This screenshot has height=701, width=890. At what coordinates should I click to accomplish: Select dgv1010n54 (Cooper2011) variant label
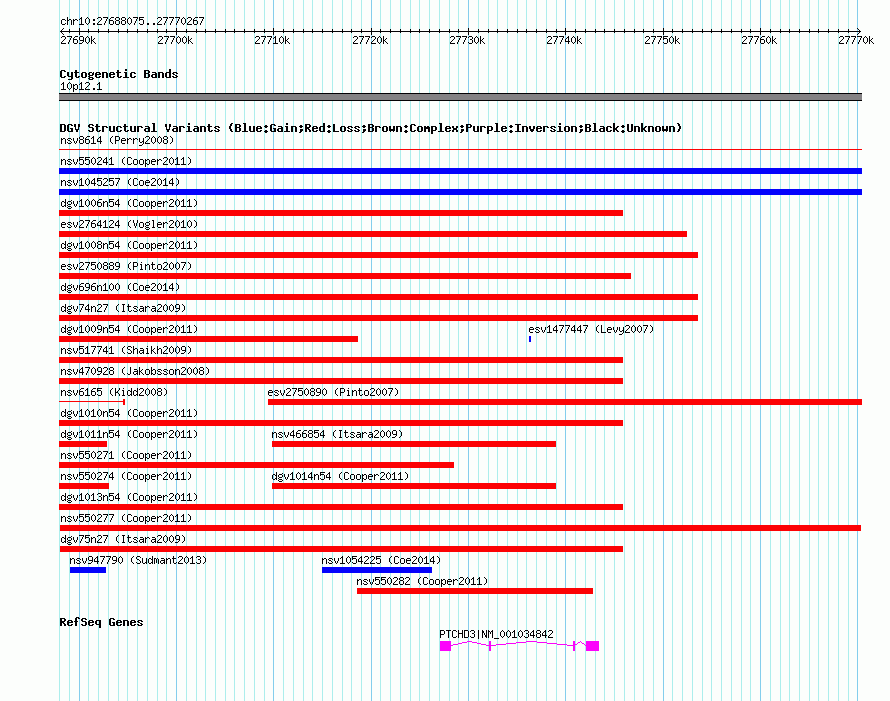[x=129, y=413]
